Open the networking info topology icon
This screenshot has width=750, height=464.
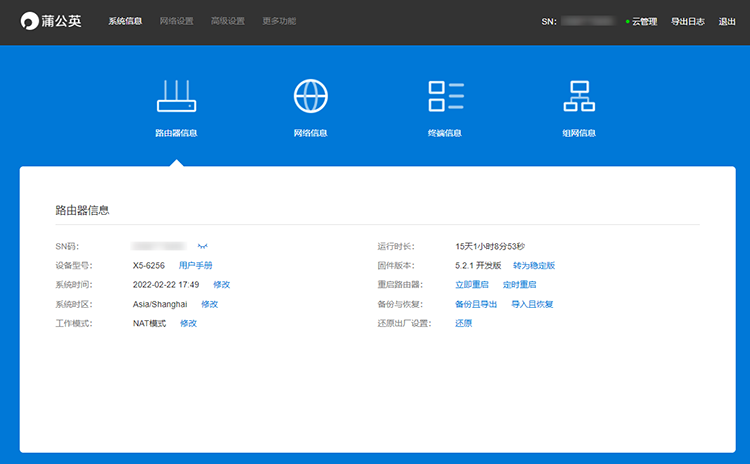click(x=579, y=96)
